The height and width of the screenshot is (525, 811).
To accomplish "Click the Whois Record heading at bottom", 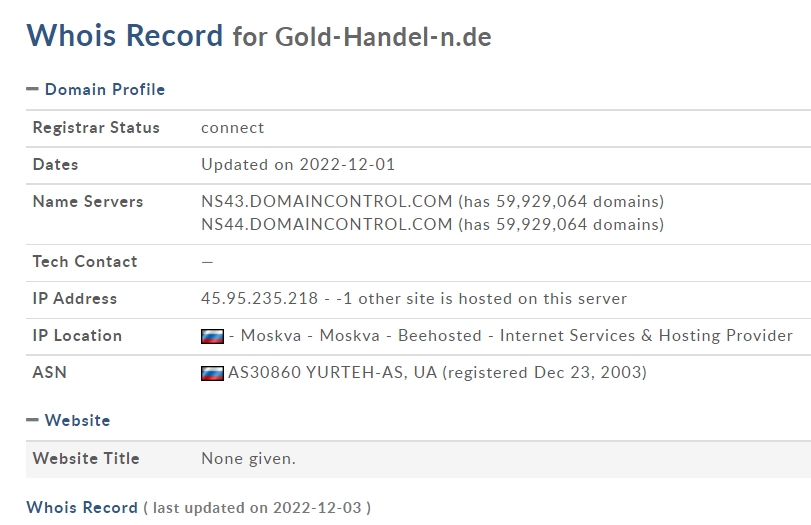I will click(x=82, y=507).
